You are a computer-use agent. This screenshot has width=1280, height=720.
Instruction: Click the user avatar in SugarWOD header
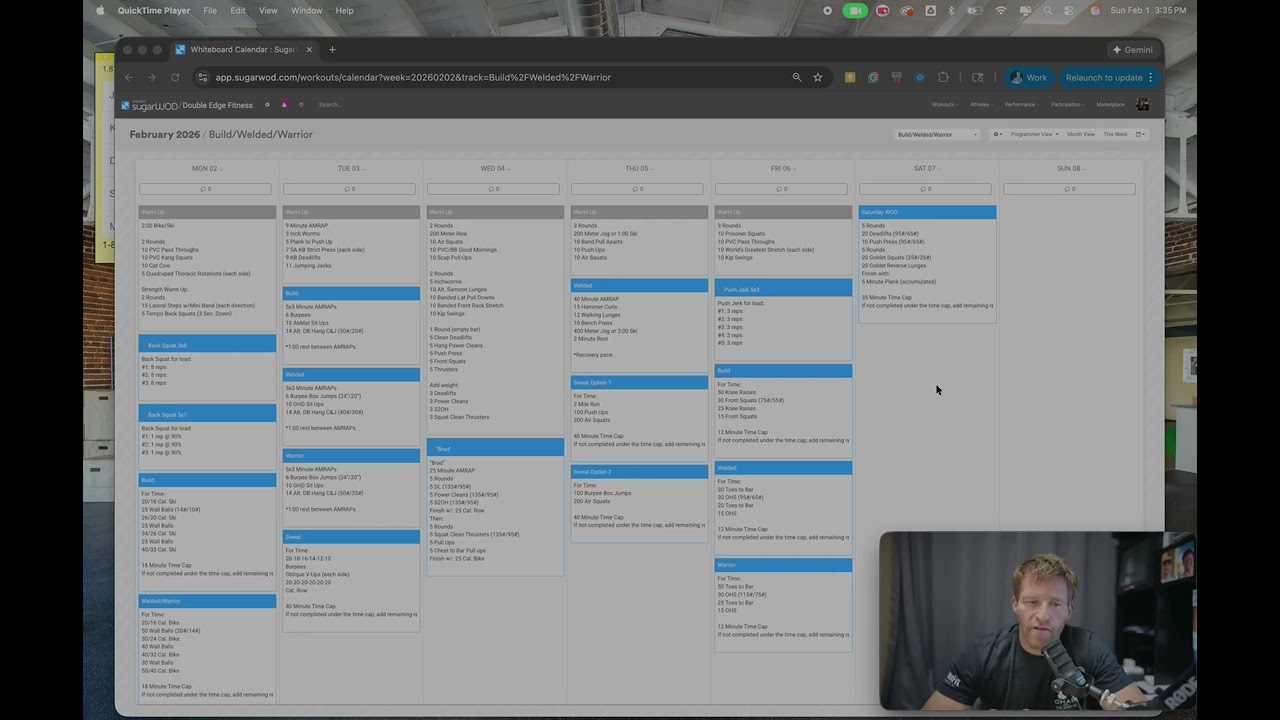(1142, 104)
